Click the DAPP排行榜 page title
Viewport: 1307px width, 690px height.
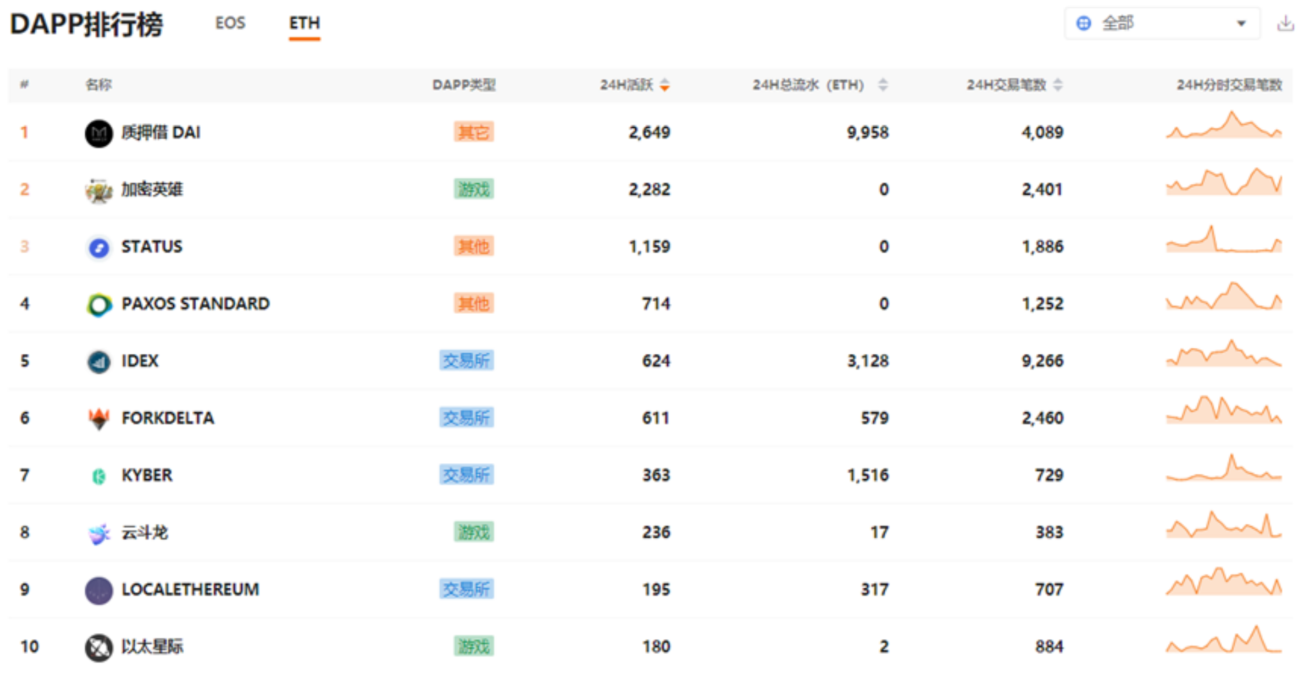point(86,24)
